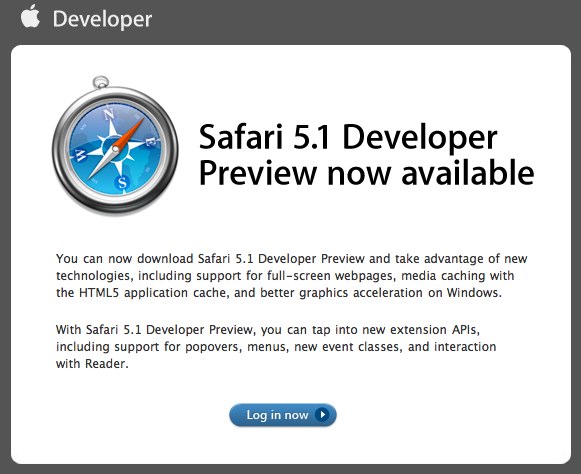Click the 'Safari 5.1 Developer' headline line
This screenshot has width=581, height=474.
(348, 137)
